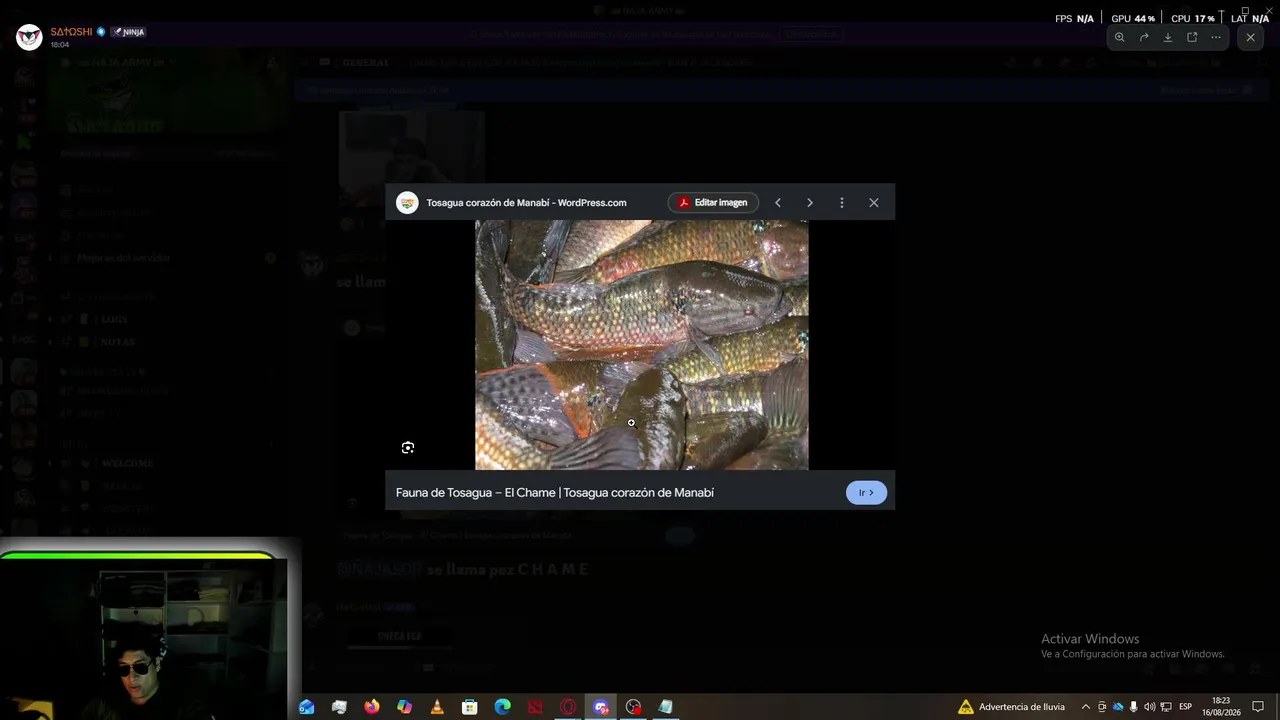Show hidden system tray icons

[1086, 707]
